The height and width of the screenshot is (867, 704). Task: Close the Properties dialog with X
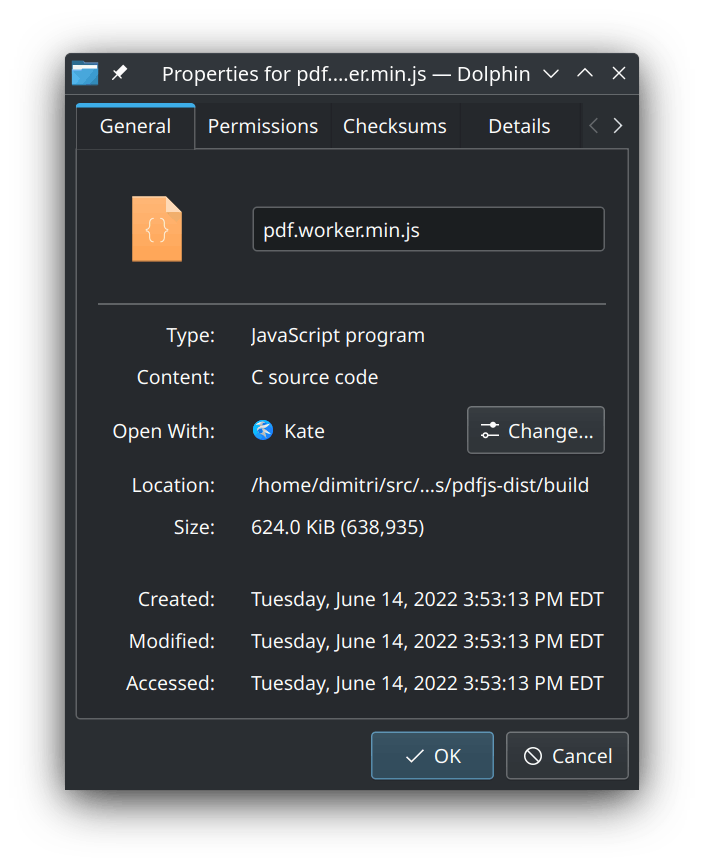[619, 74]
